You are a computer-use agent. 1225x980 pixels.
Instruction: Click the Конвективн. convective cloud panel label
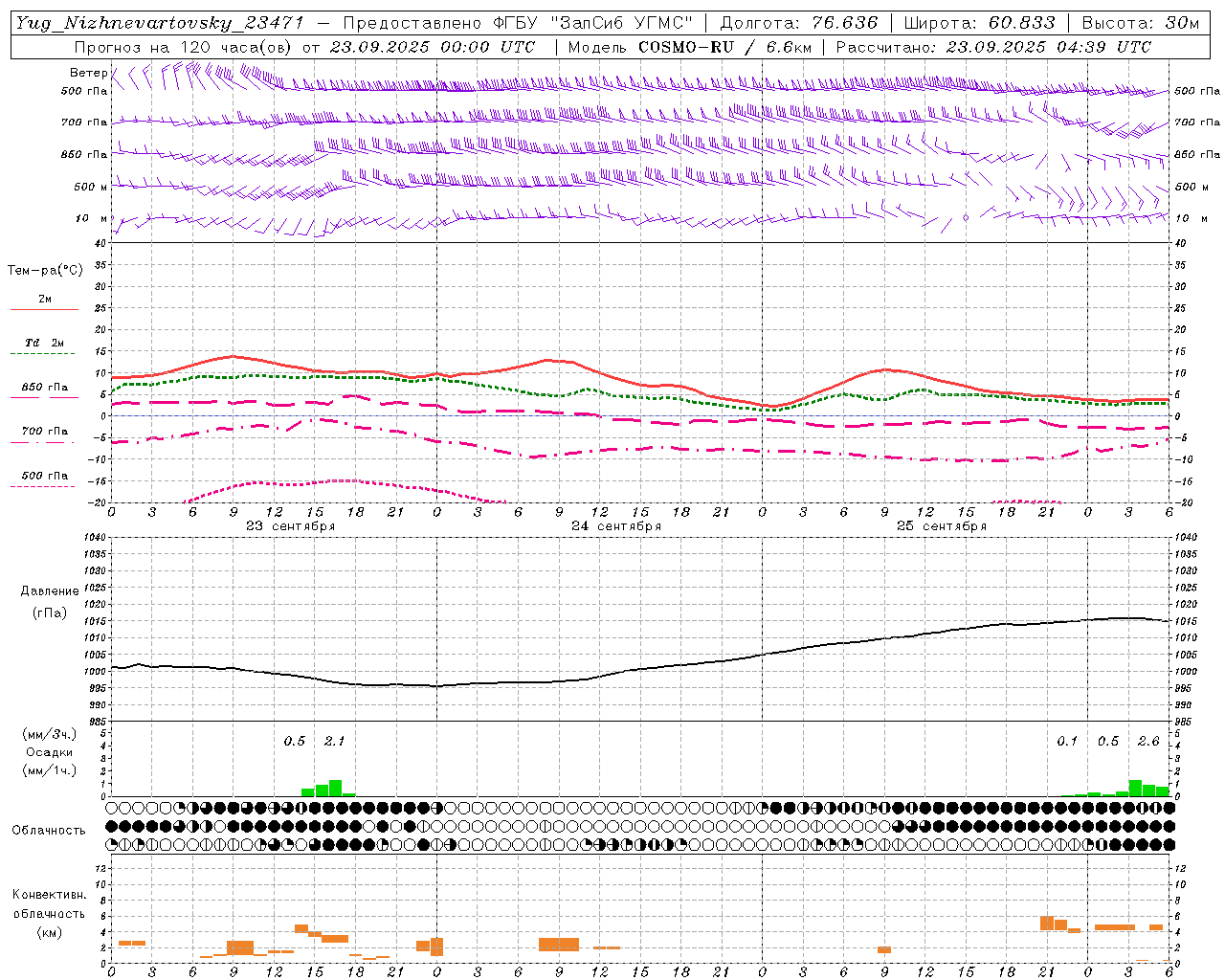49,895
